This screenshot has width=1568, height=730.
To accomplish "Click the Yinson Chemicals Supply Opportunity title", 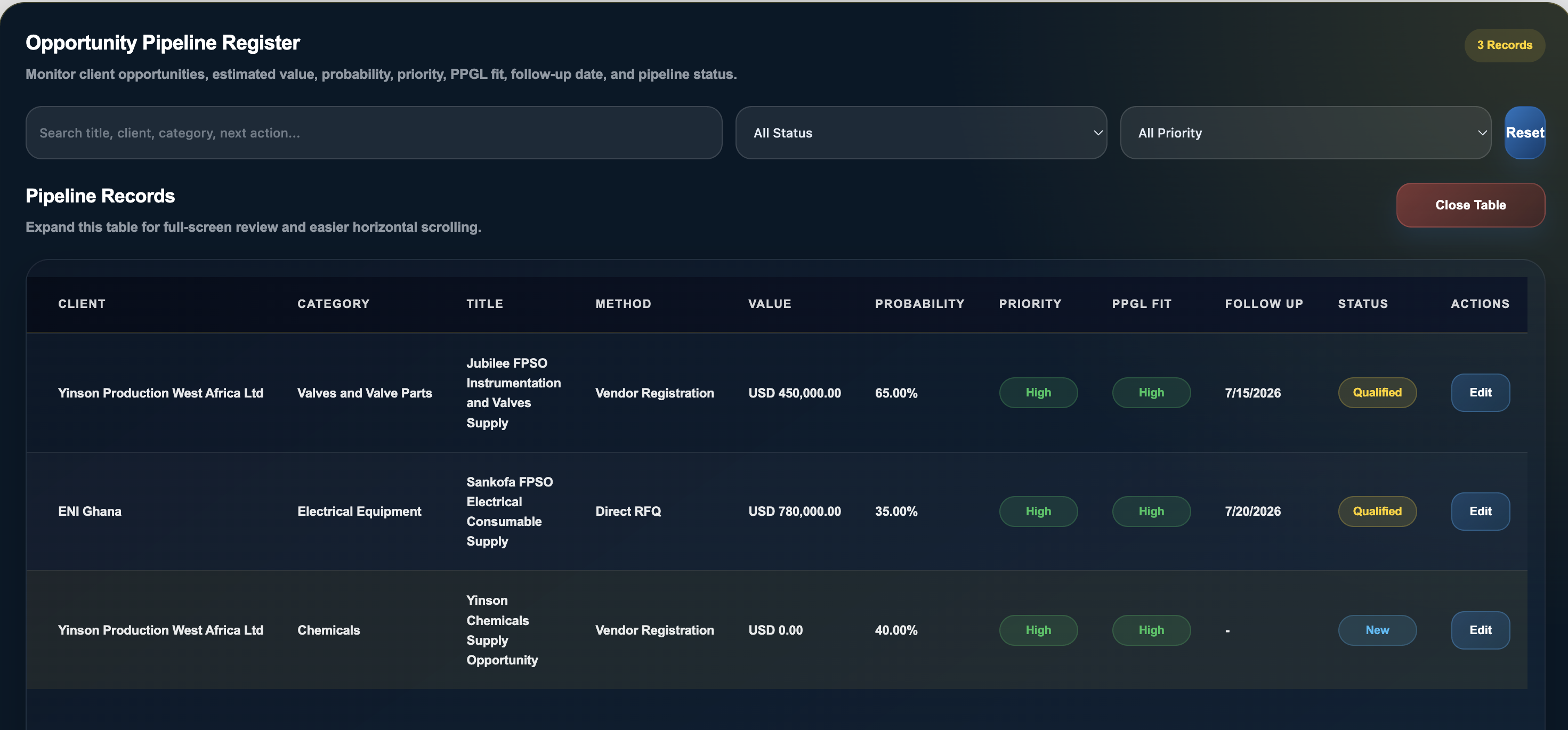I will (x=502, y=630).
